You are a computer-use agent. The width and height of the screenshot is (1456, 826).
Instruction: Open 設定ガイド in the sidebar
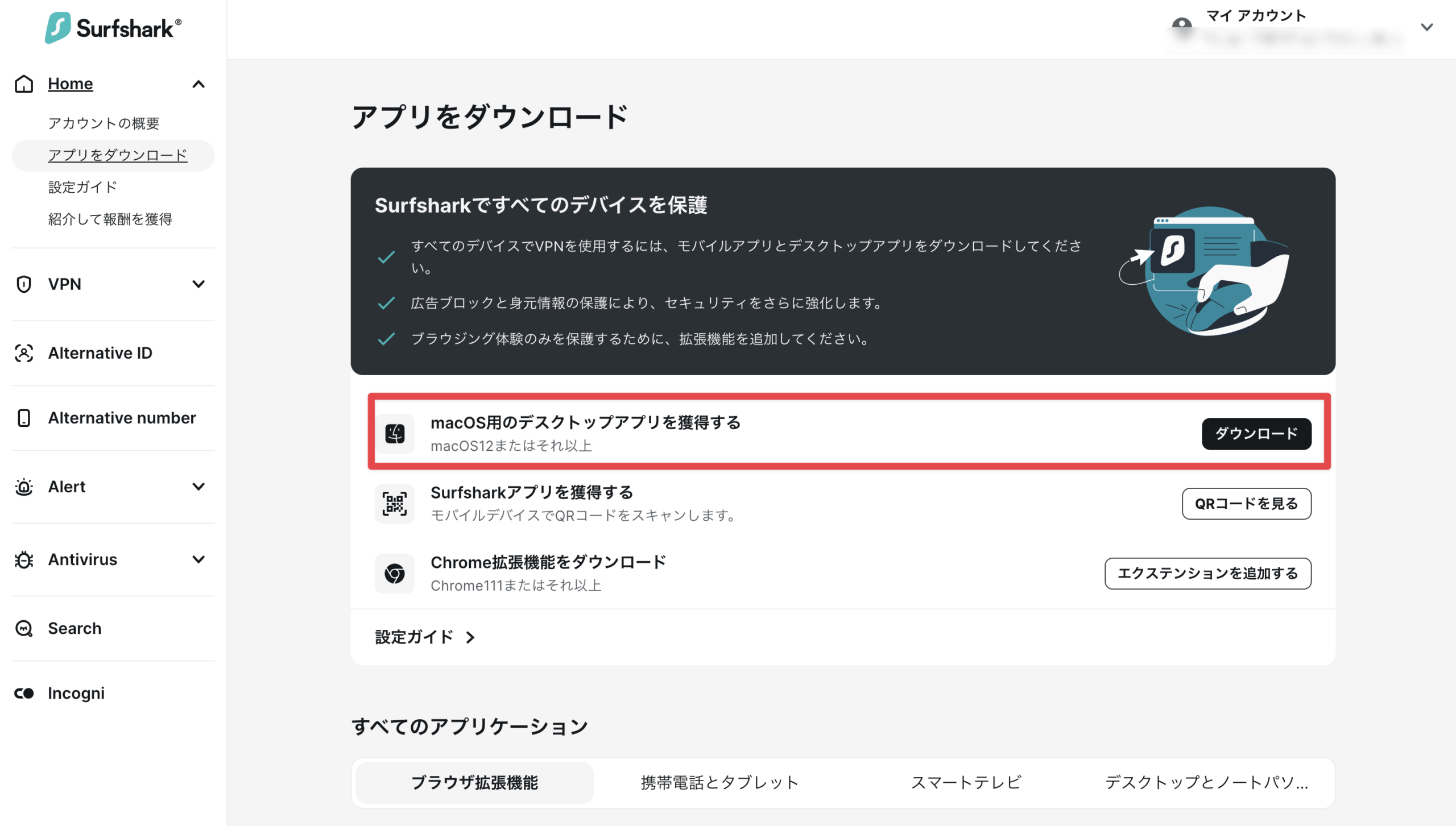(x=82, y=187)
